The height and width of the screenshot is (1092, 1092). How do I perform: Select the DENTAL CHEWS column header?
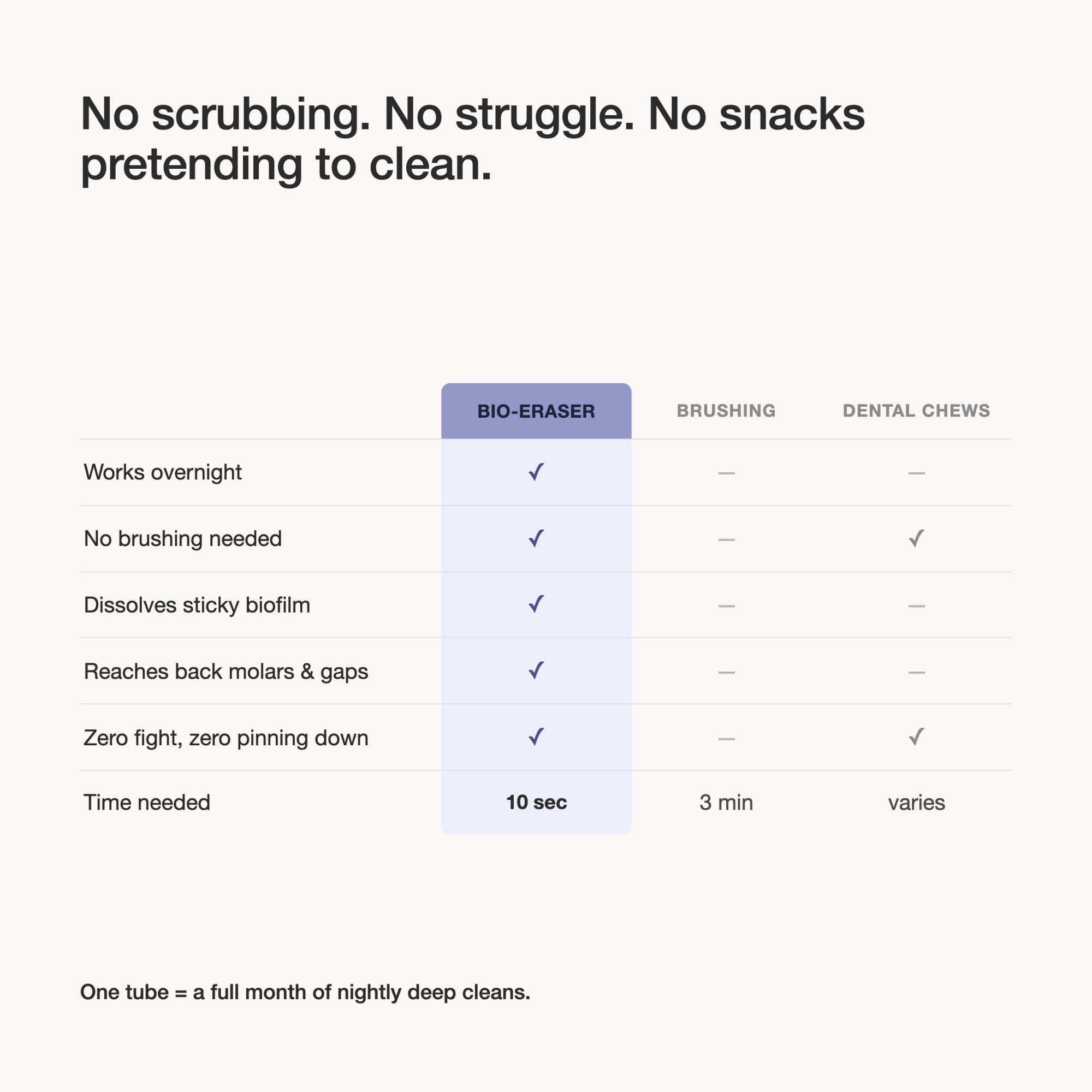click(916, 411)
